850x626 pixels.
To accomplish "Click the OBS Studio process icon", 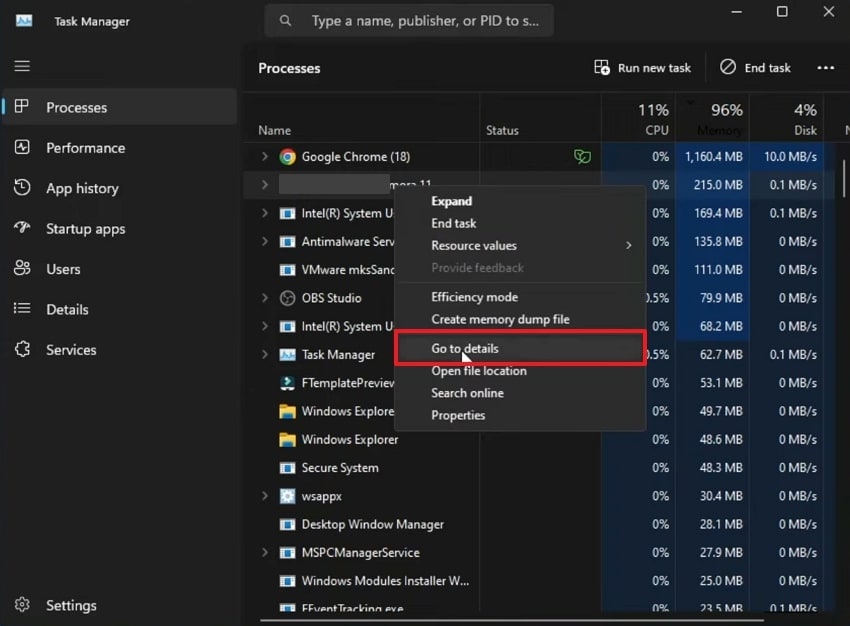I will click(x=287, y=298).
